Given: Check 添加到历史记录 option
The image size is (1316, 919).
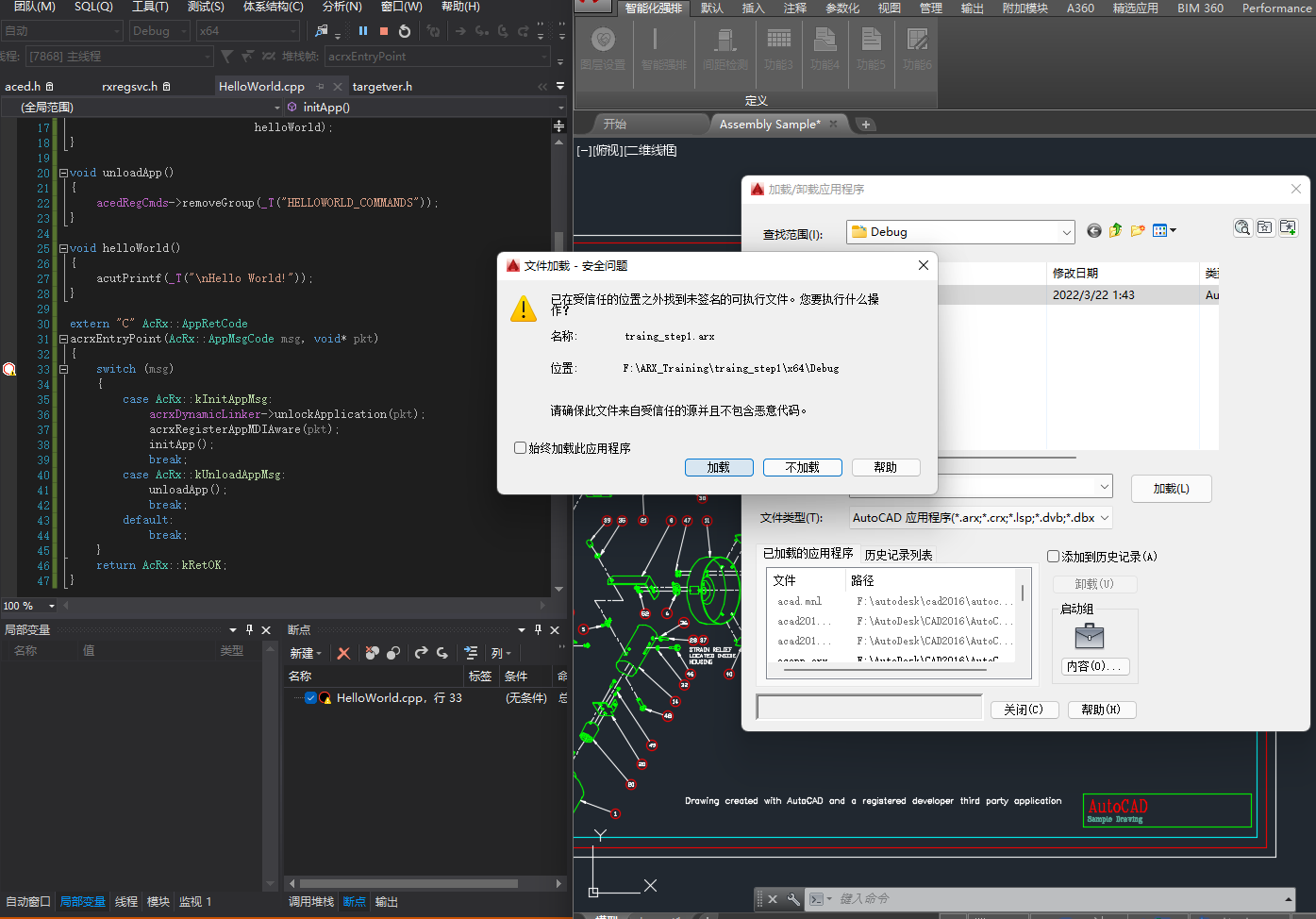Looking at the screenshot, I should click(1054, 557).
